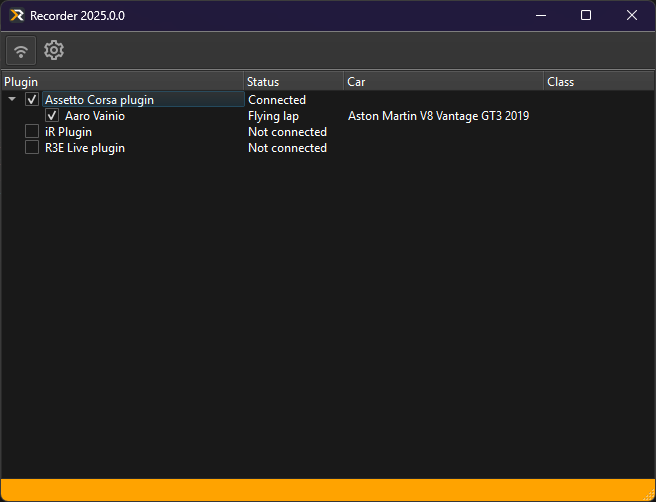Enable the R3E Live plugin checkbox
The image size is (656, 502).
tap(32, 148)
